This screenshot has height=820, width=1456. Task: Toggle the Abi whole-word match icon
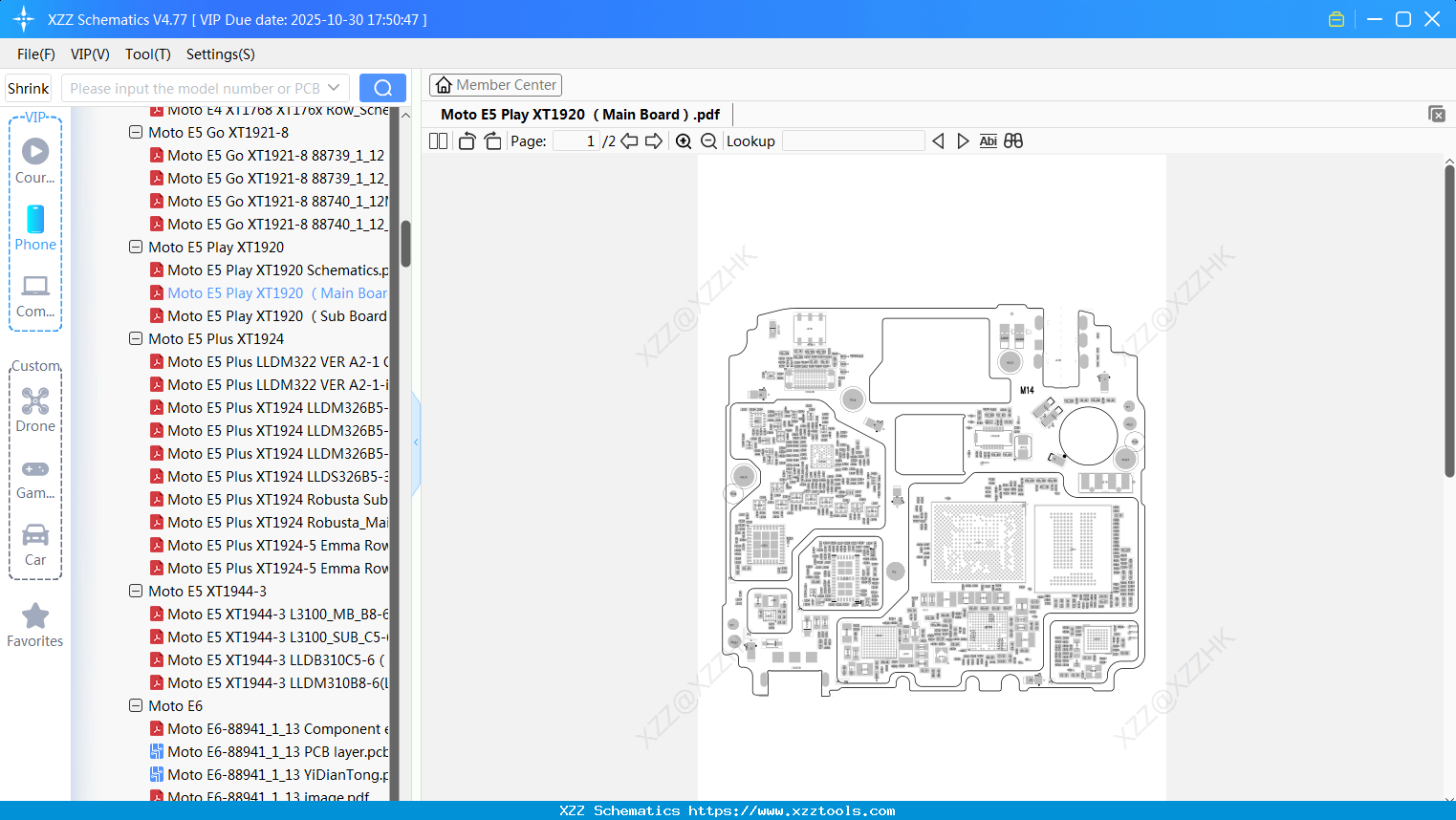(x=989, y=141)
